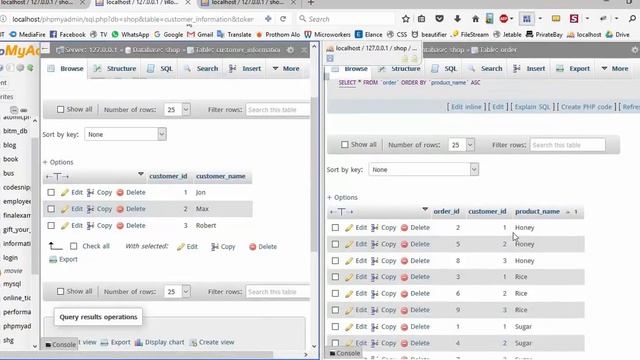640x360 pixels.
Task: Expand Options in customer table panel
Action: [58, 162]
